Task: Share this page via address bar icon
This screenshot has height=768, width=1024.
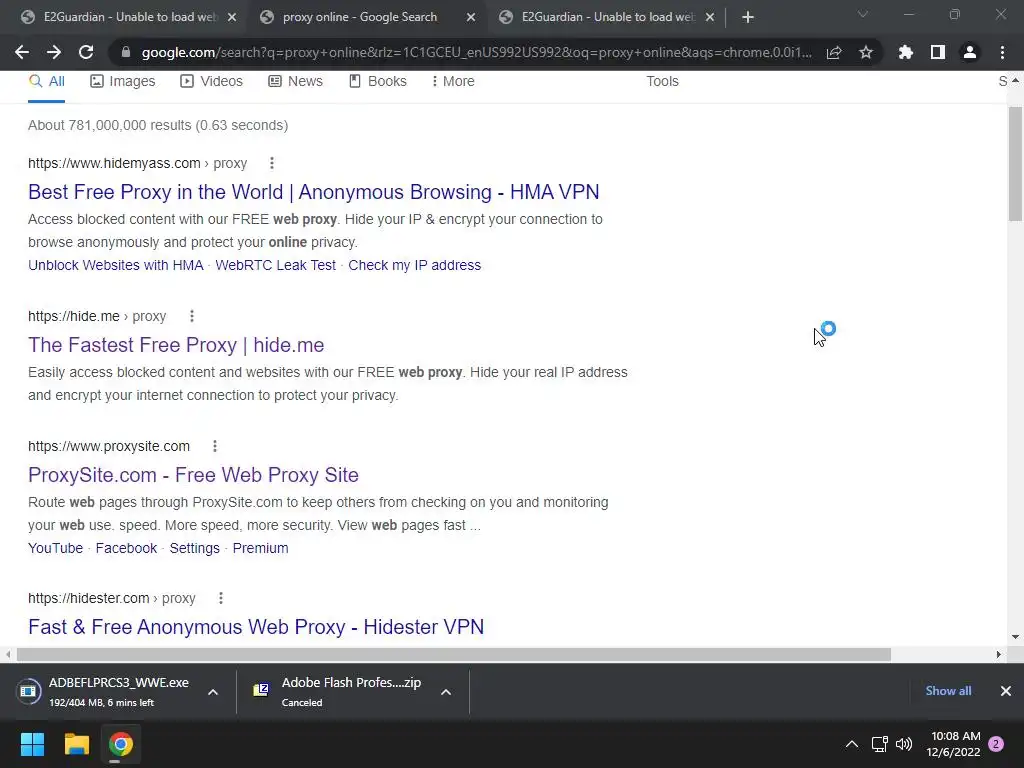Action: coord(833,52)
